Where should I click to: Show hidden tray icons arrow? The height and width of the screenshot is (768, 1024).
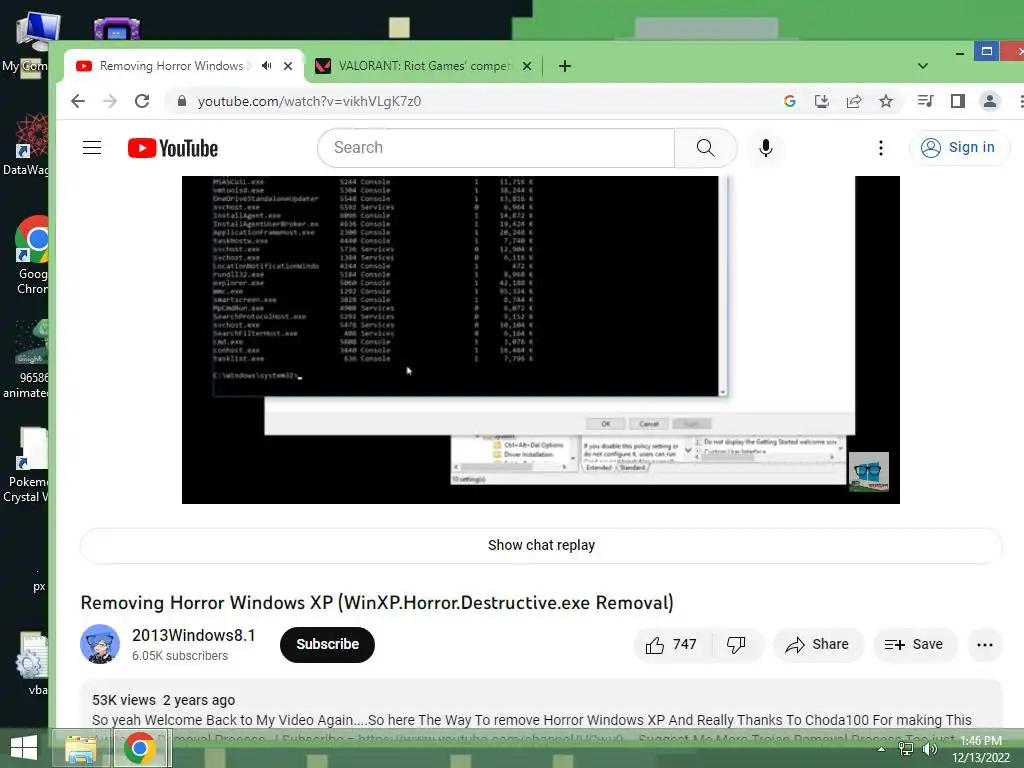tap(881, 749)
